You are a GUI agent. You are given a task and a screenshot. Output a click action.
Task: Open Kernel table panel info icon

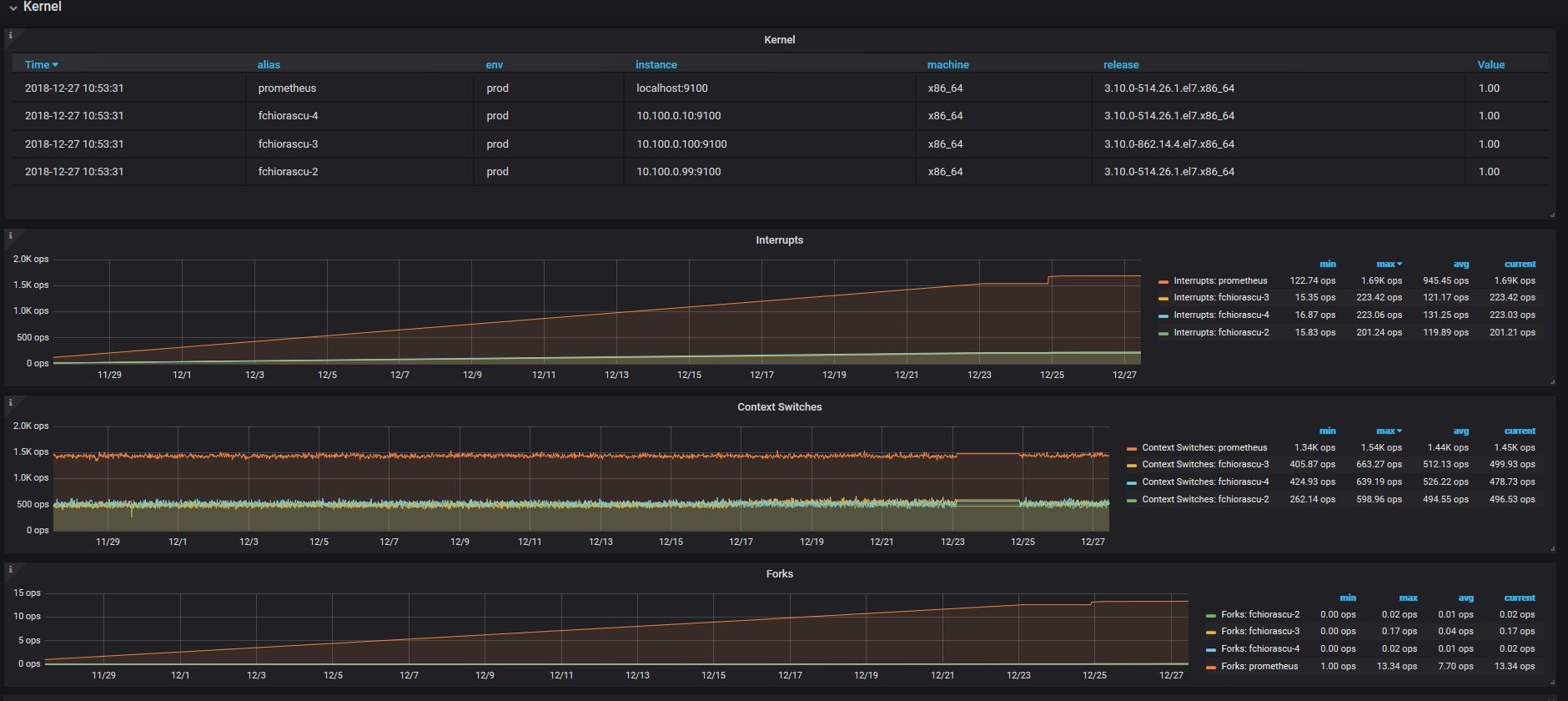click(10, 35)
